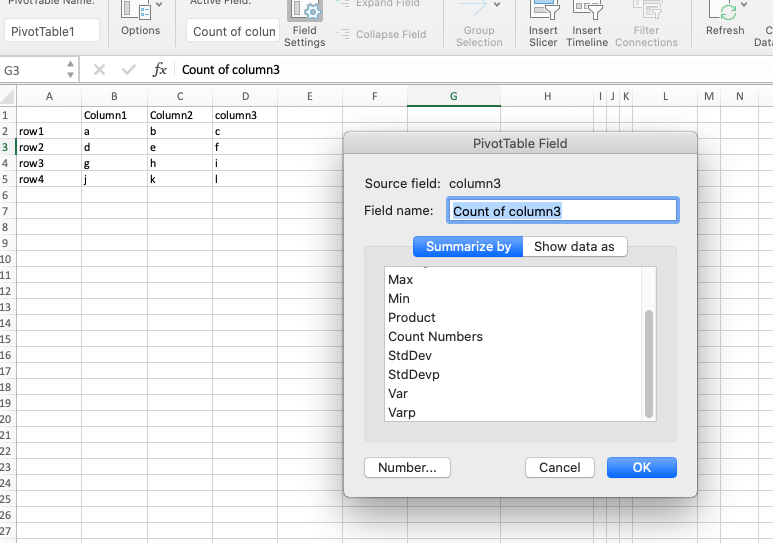Viewport: 773px width, 543px height.
Task: Insert Timeline from ribbon
Action: pyautogui.click(x=587, y=24)
